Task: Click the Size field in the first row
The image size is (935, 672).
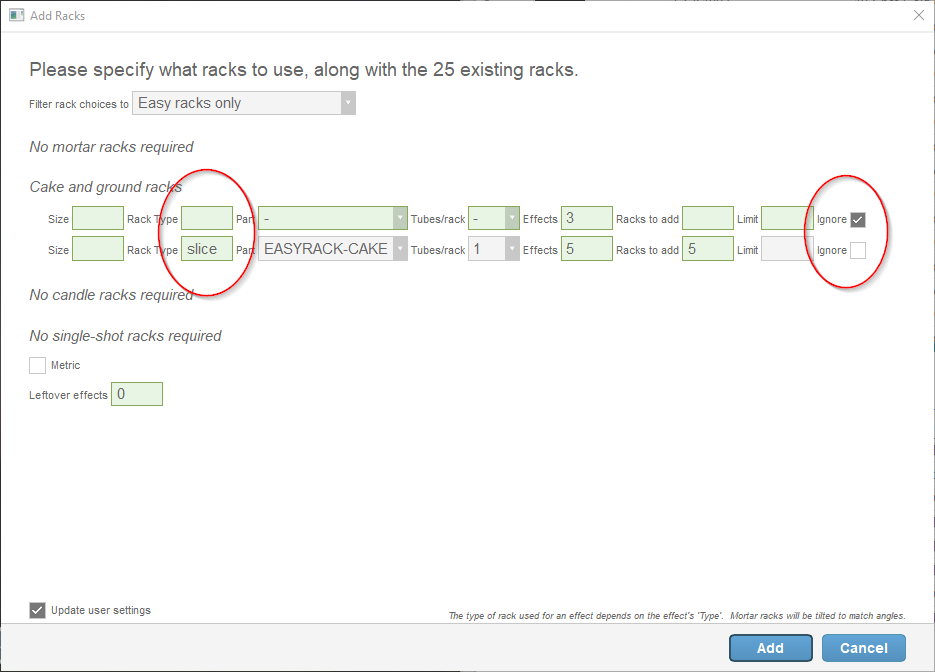Action: (x=97, y=217)
